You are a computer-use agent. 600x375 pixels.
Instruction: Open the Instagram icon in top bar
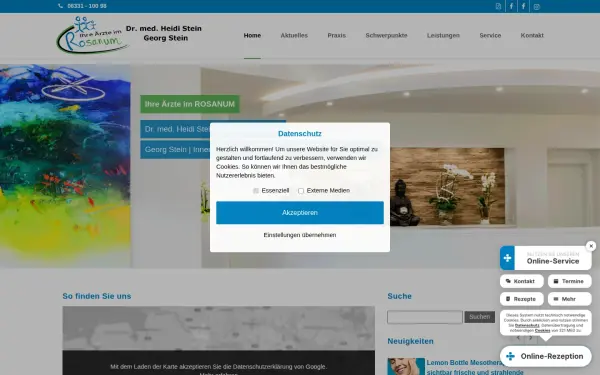[536, 7]
